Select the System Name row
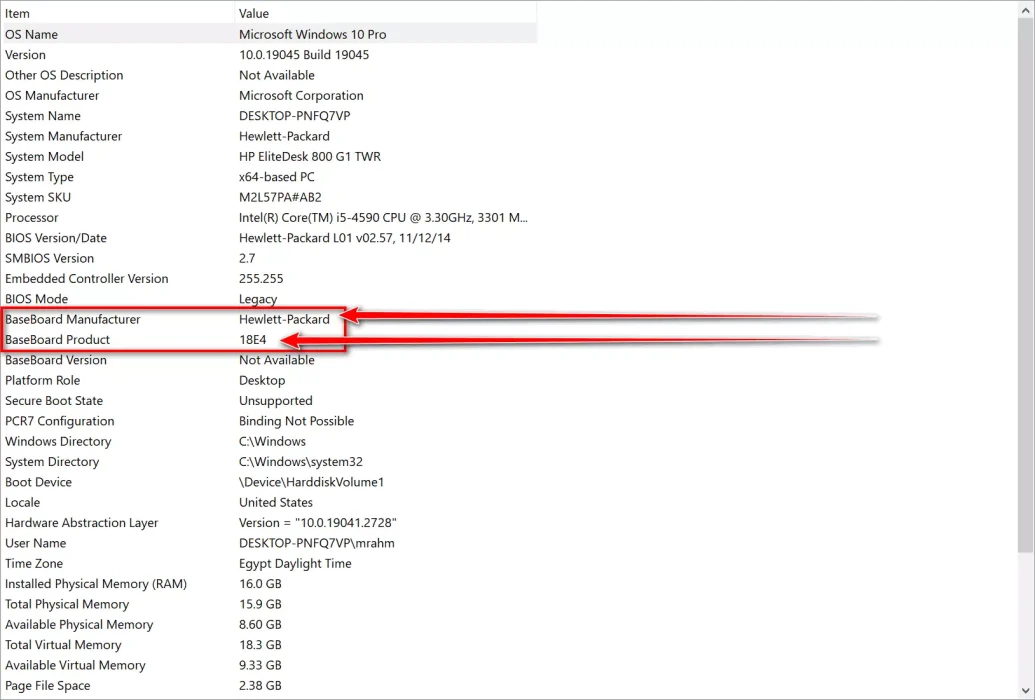The image size is (1035, 700). pos(269,116)
